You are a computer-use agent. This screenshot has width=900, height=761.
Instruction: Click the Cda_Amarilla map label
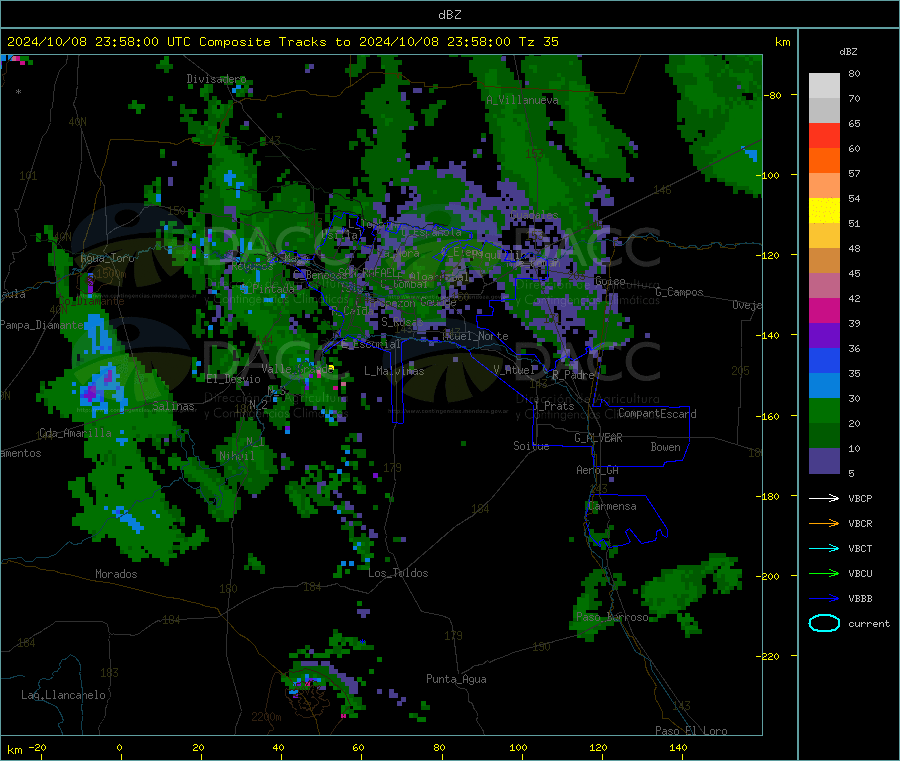tap(75, 433)
